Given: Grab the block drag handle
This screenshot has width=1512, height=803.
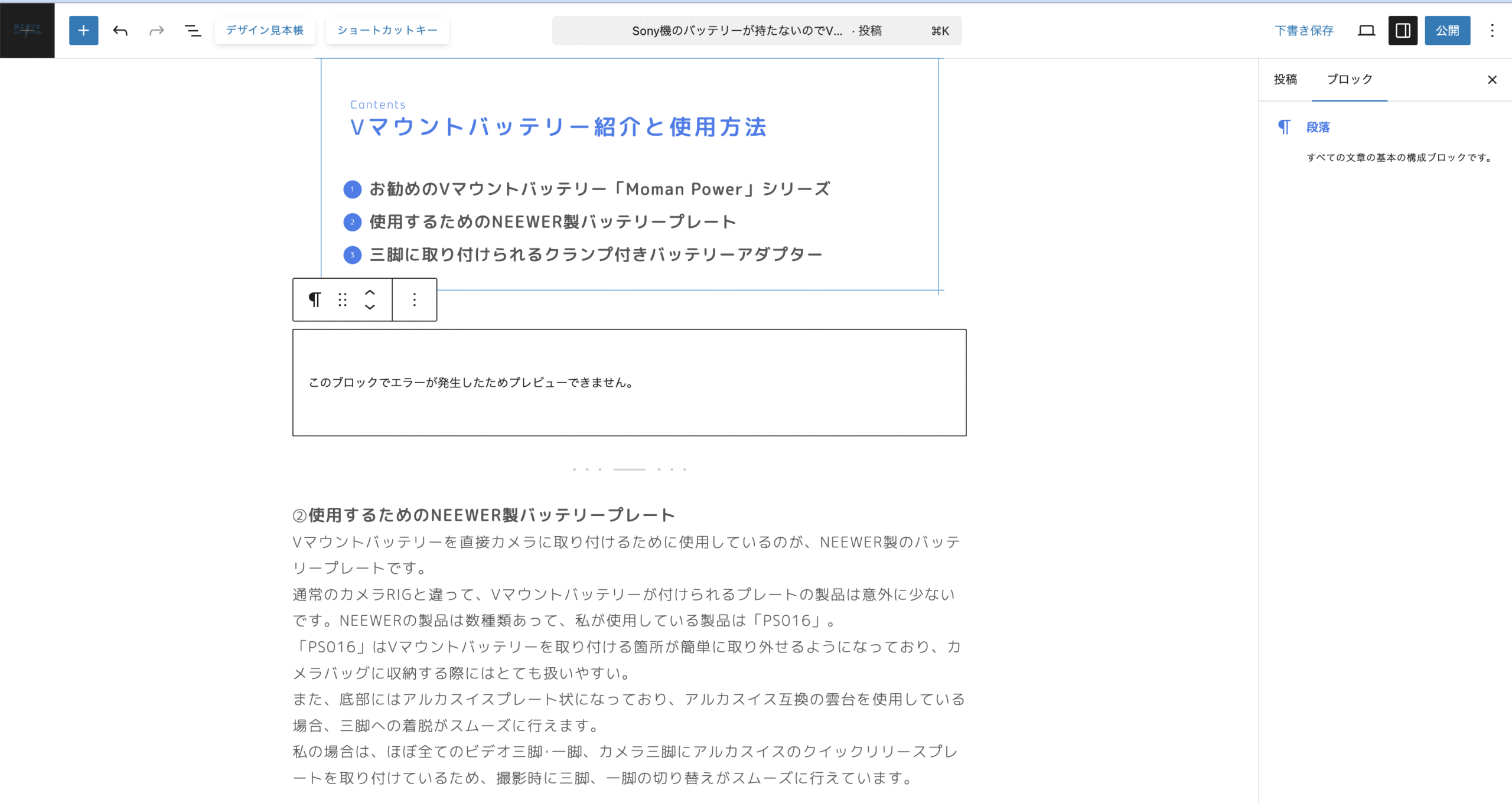Looking at the screenshot, I should pos(343,300).
